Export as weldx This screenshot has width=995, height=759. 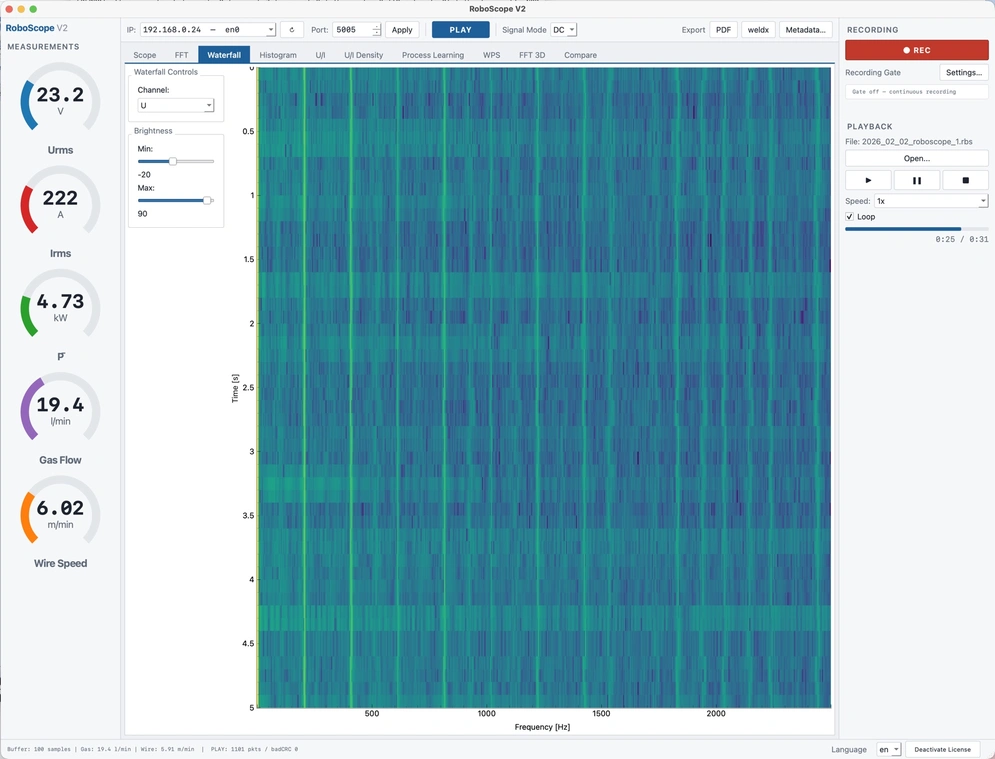pyautogui.click(x=758, y=30)
